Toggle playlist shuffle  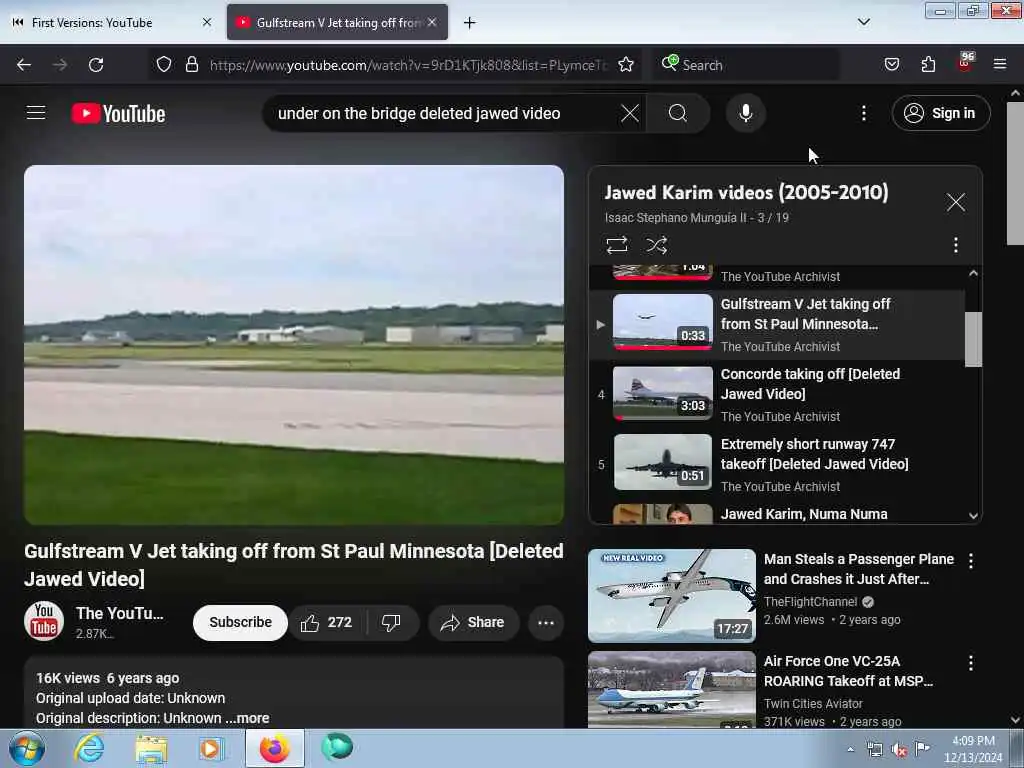[656, 245]
